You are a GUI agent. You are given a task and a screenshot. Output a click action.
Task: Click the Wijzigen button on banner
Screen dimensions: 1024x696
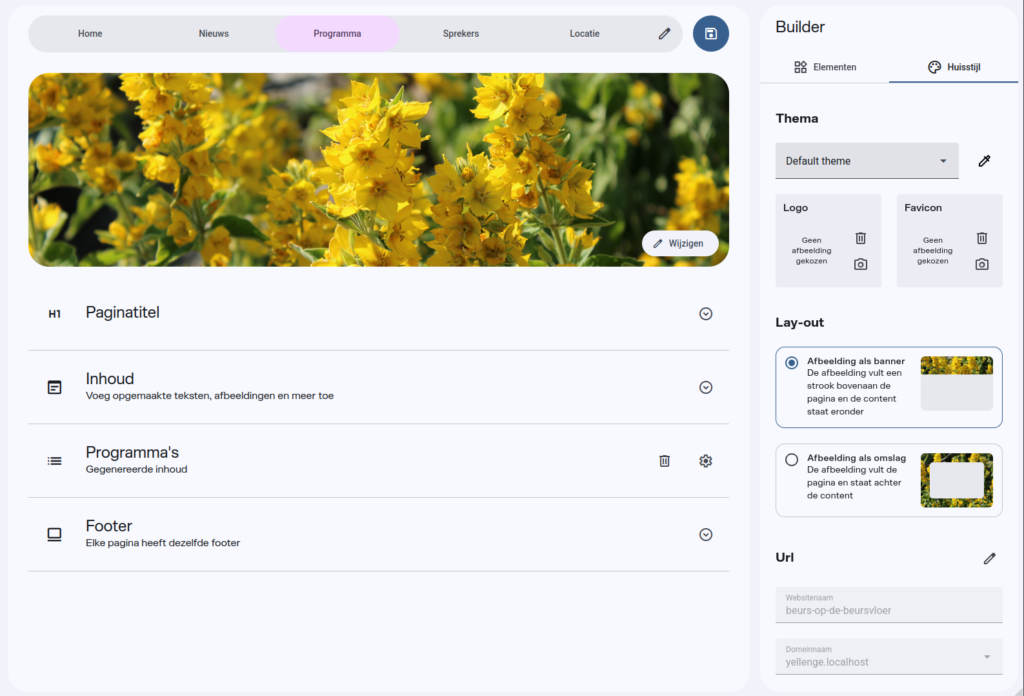point(679,243)
